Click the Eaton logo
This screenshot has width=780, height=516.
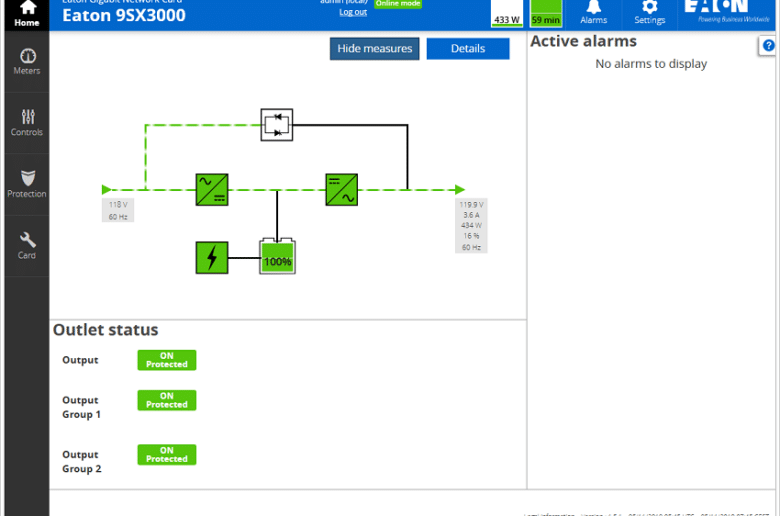click(x=727, y=12)
